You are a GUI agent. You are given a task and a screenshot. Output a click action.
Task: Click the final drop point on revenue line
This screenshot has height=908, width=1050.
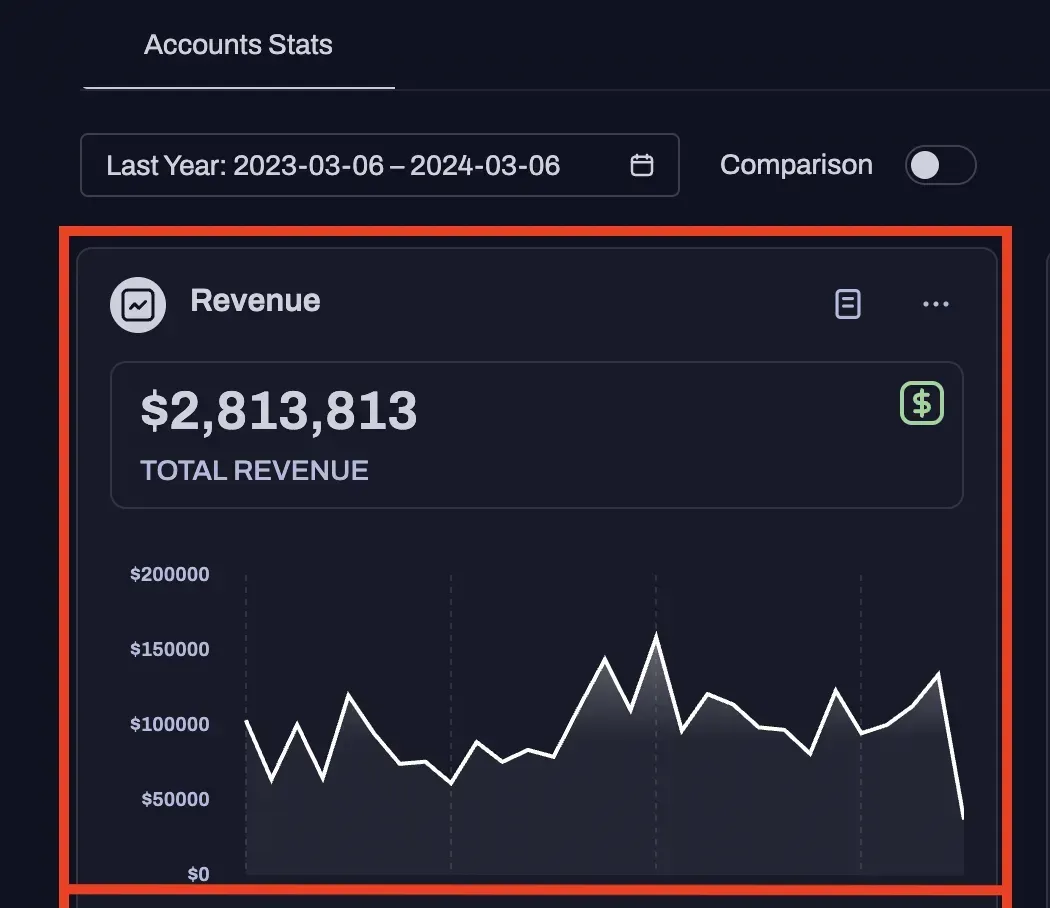tap(963, 818)
